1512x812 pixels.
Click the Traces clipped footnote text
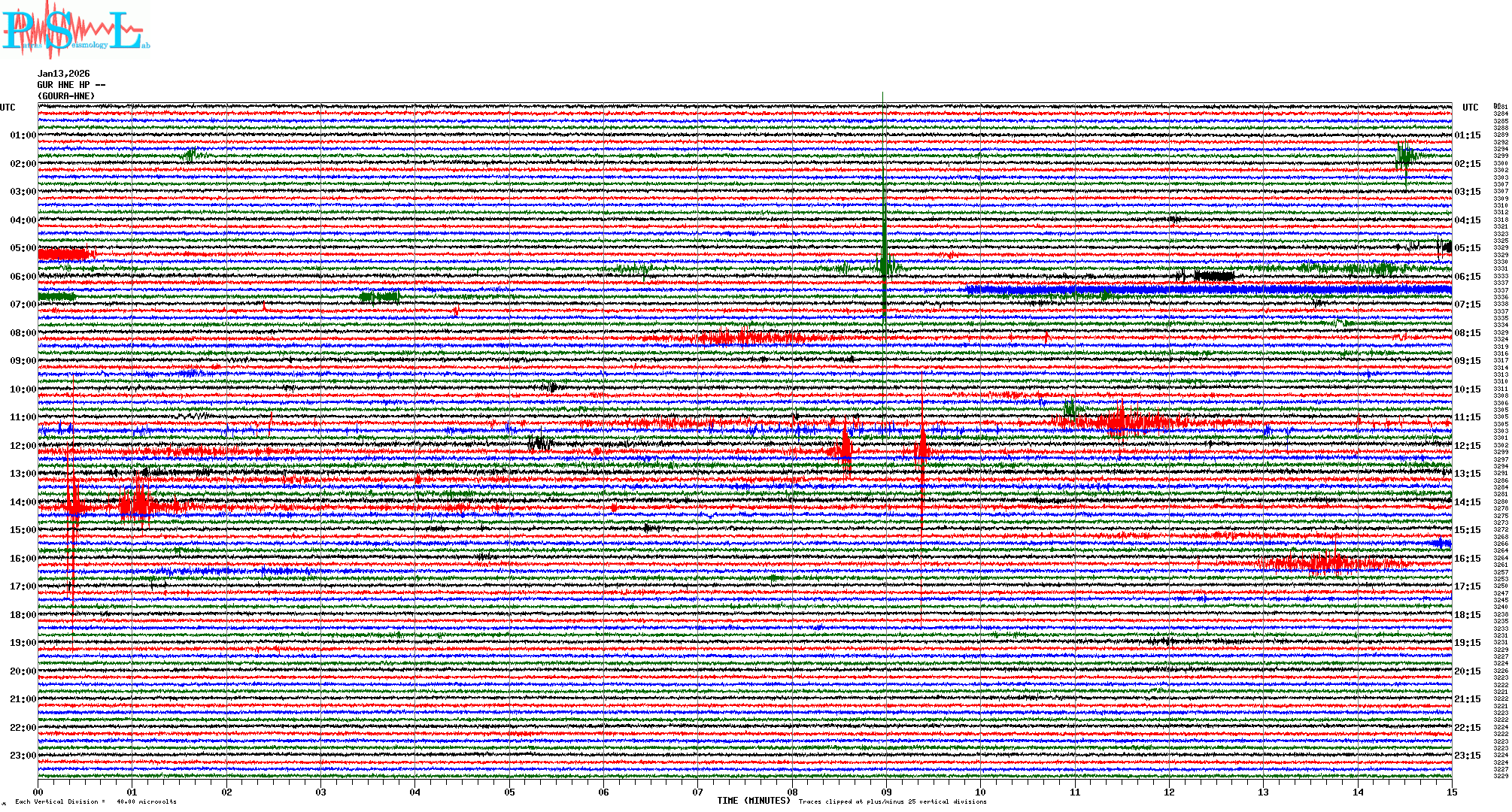point(892,802)
